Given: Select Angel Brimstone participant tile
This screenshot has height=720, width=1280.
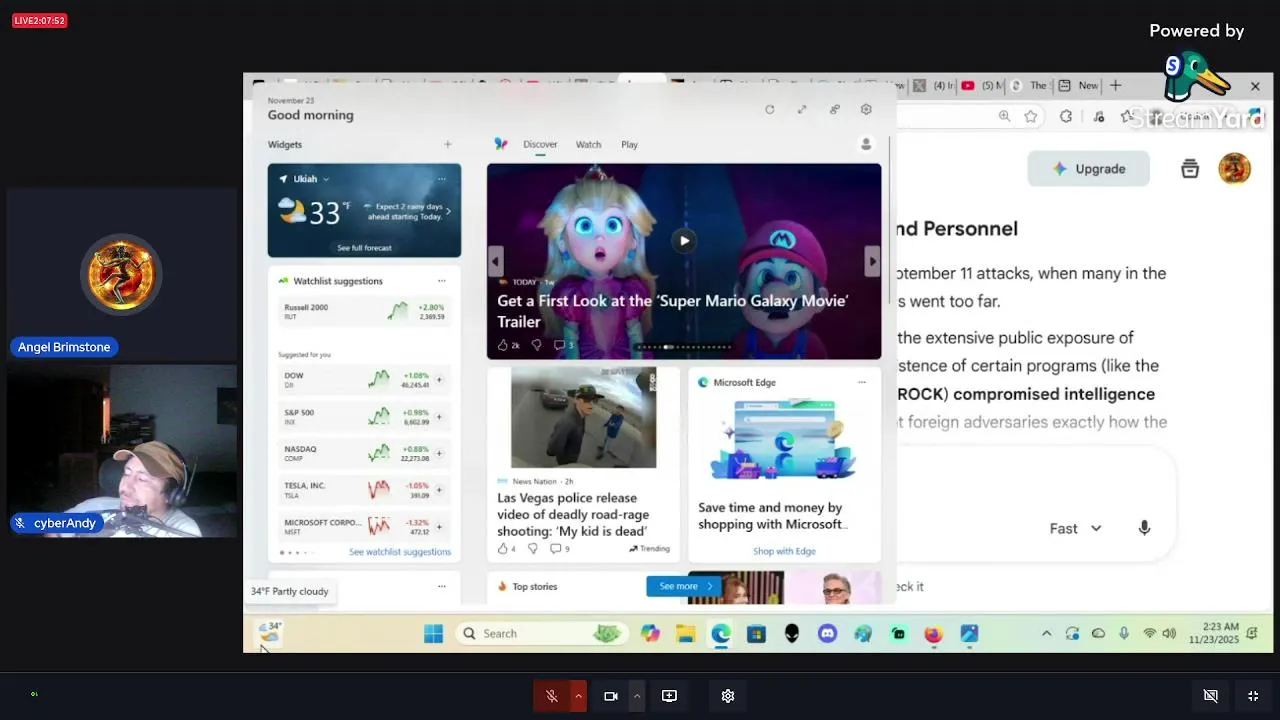Looking at the screenshot, I should [x=121, y=274].
